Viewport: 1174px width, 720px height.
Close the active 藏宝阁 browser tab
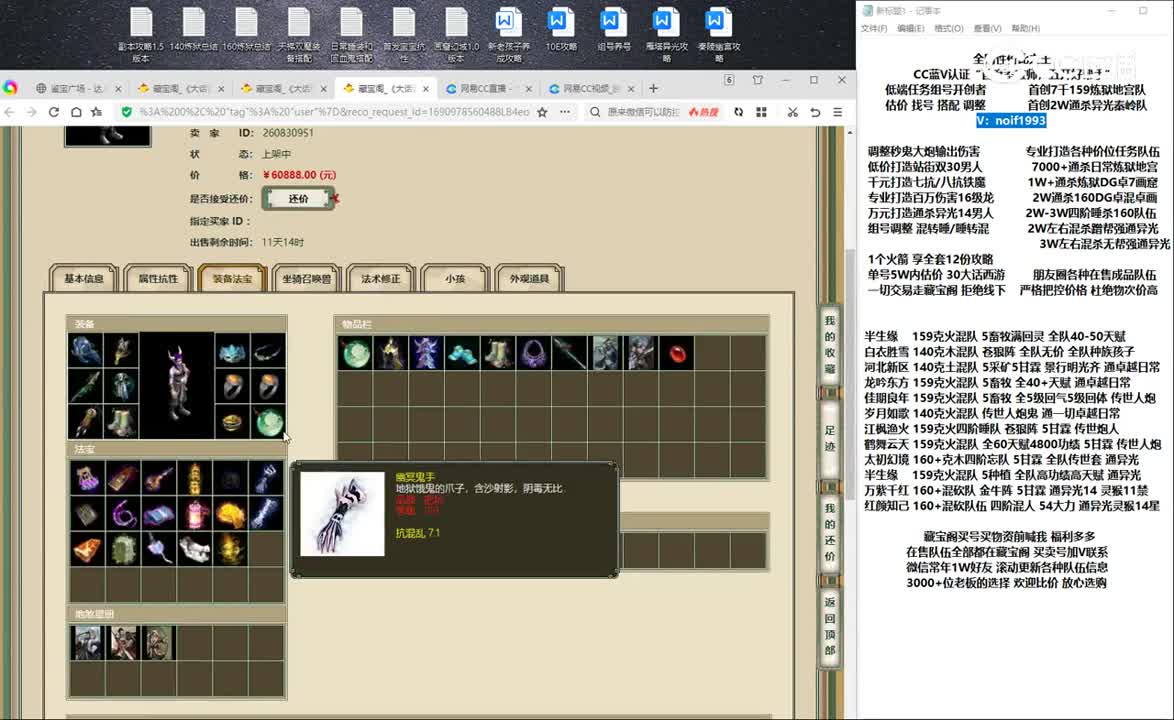click(426, 88)
